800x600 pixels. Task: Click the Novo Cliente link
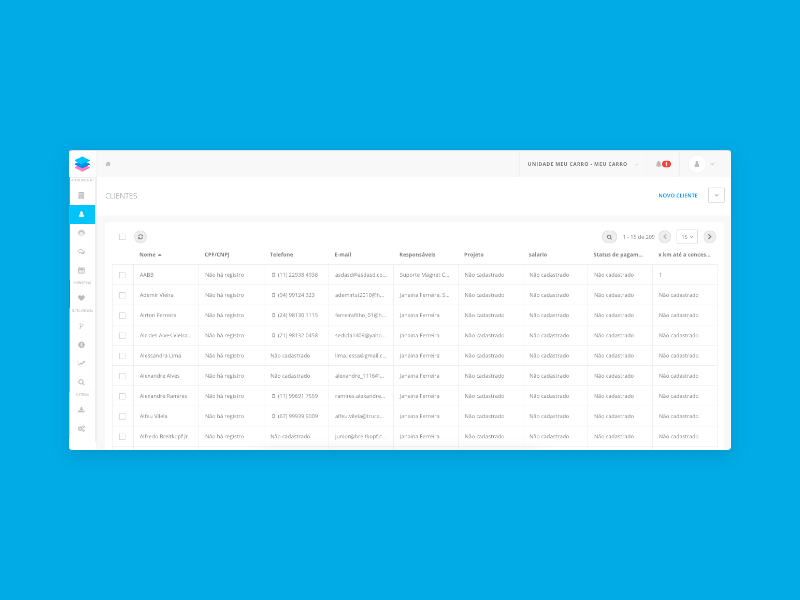click(x=677, y=196)
